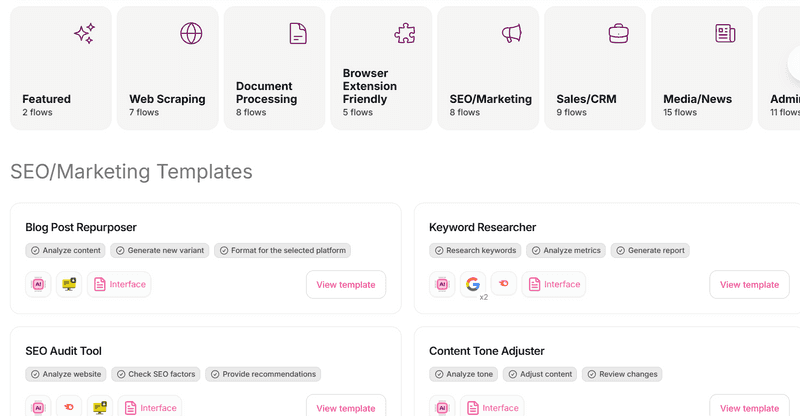Open the Sales/CRM category card
The width and height of the screenshot is (800, 416).
[x=595, y=68]
